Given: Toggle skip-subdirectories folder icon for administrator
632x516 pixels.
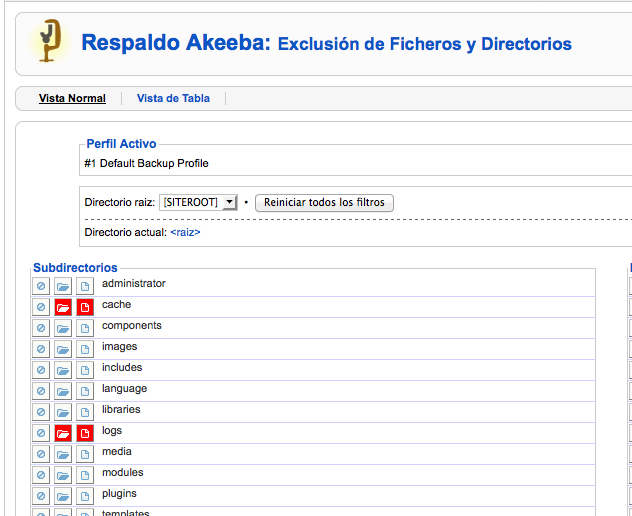Looking at the screenshot, I should point(63,286).
